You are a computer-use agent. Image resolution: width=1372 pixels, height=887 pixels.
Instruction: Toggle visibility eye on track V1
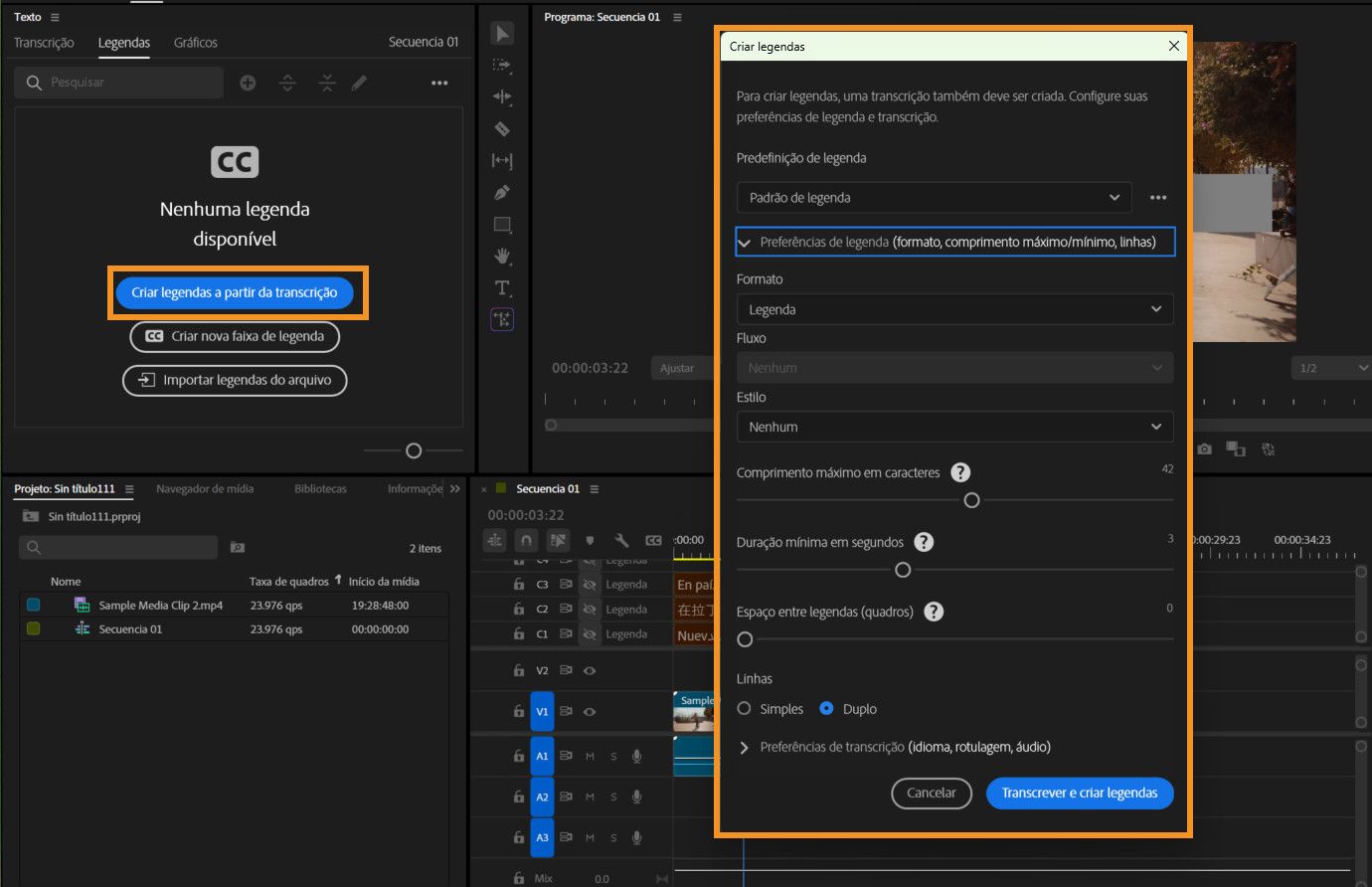point(590,712)
